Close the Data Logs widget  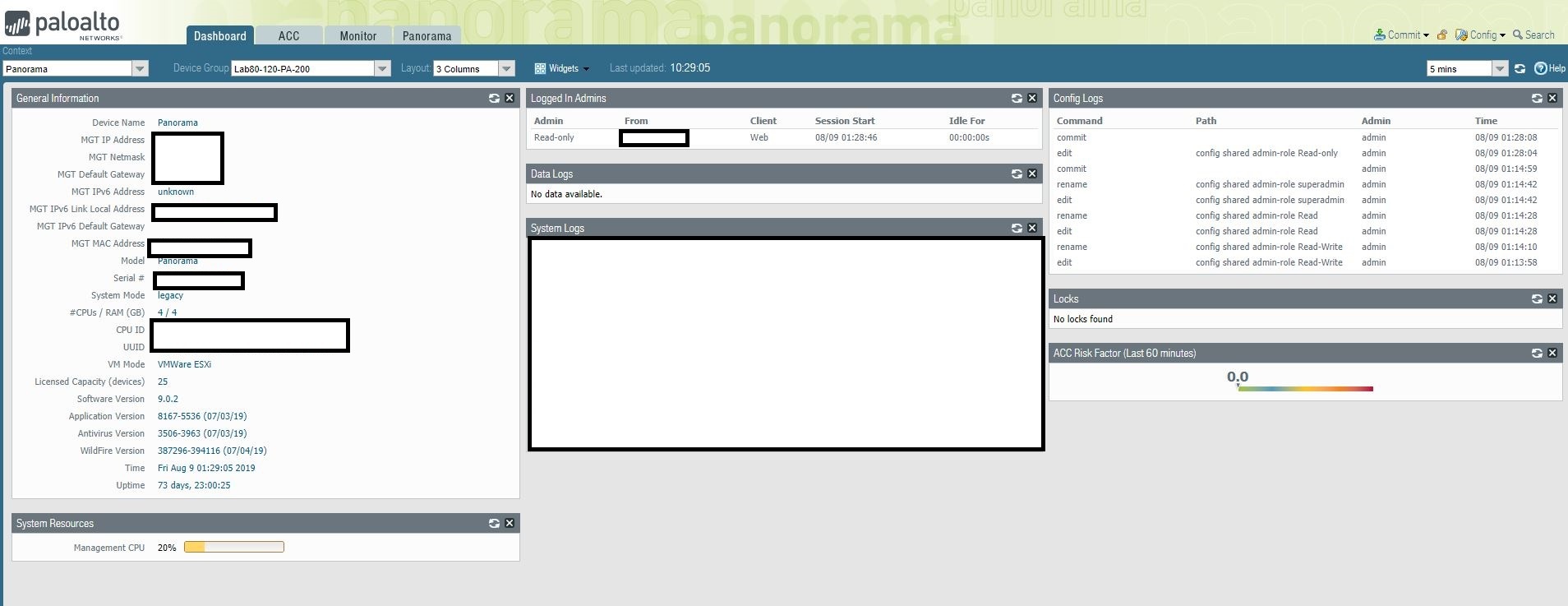(x=1032, y=173)
